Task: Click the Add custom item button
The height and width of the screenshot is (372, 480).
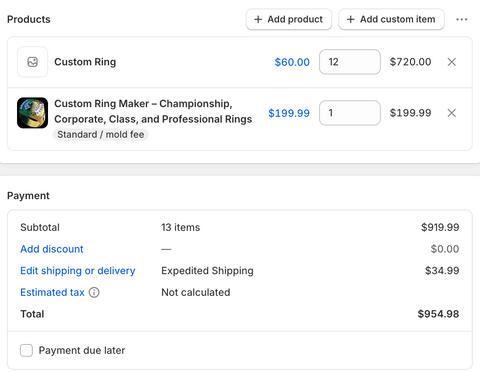Action: [391, 19]
